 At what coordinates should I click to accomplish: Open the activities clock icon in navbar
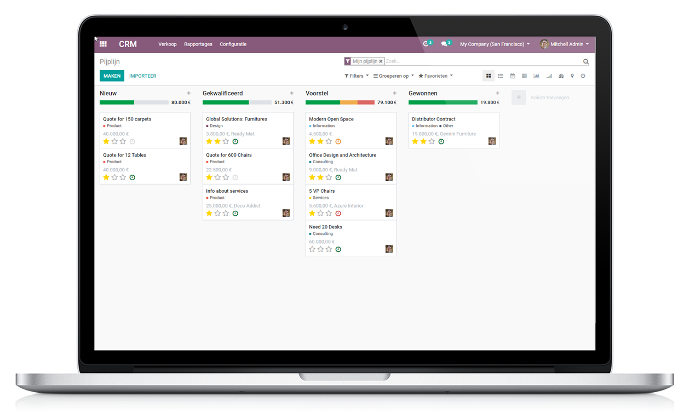tap(426, 44)
